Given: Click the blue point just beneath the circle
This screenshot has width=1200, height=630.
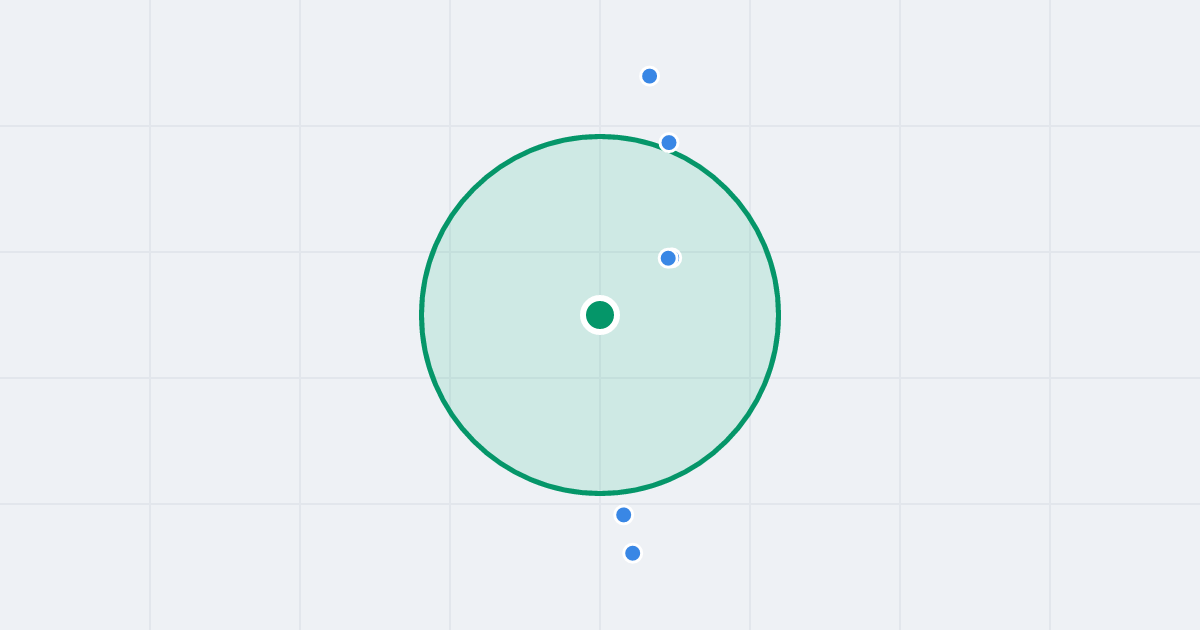Looking at the screenshot, I should [624, 515].
